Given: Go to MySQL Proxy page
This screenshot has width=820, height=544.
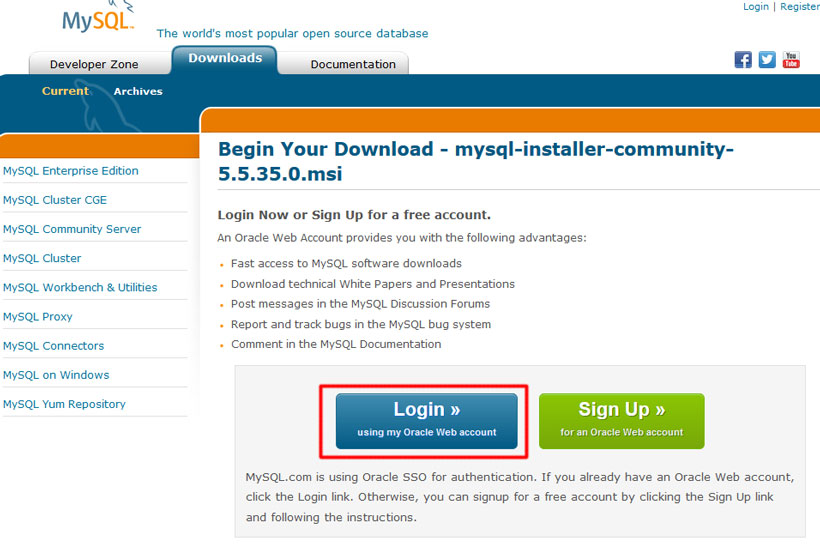Looking at the screenshot, I should [38, 316].
